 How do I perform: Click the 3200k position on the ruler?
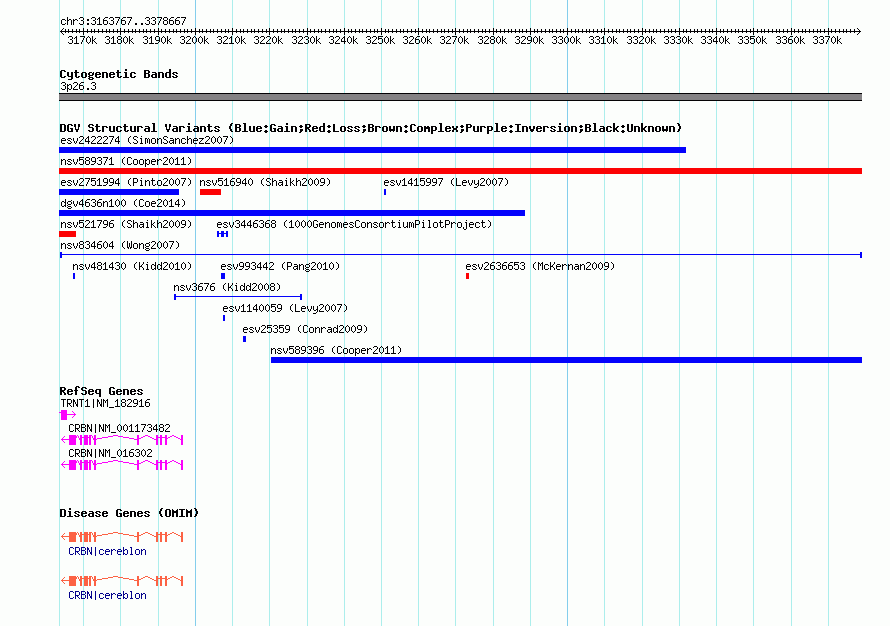tap(195, 40)
